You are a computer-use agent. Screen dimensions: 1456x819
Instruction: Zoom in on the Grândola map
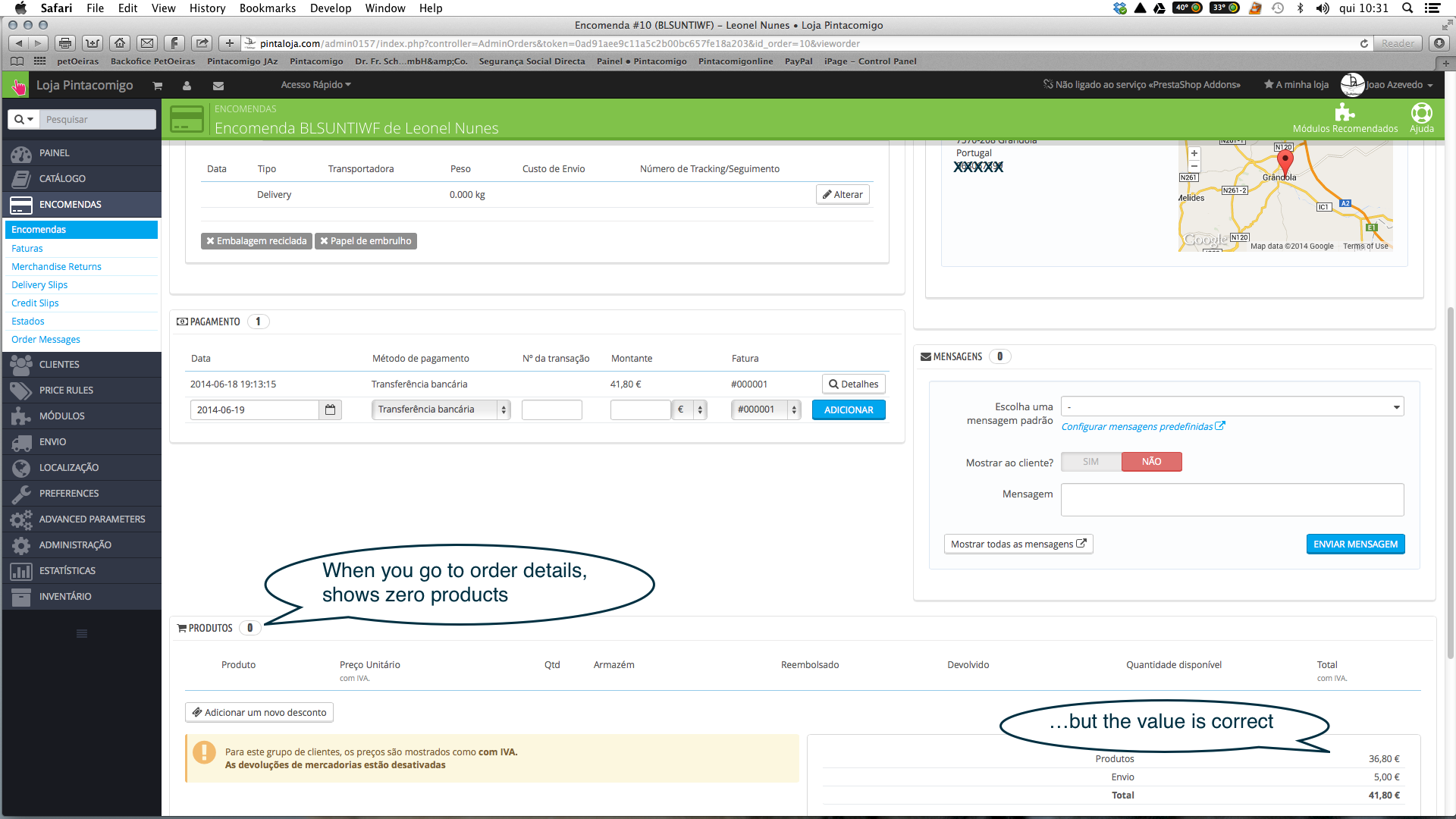click(1194, 153)
